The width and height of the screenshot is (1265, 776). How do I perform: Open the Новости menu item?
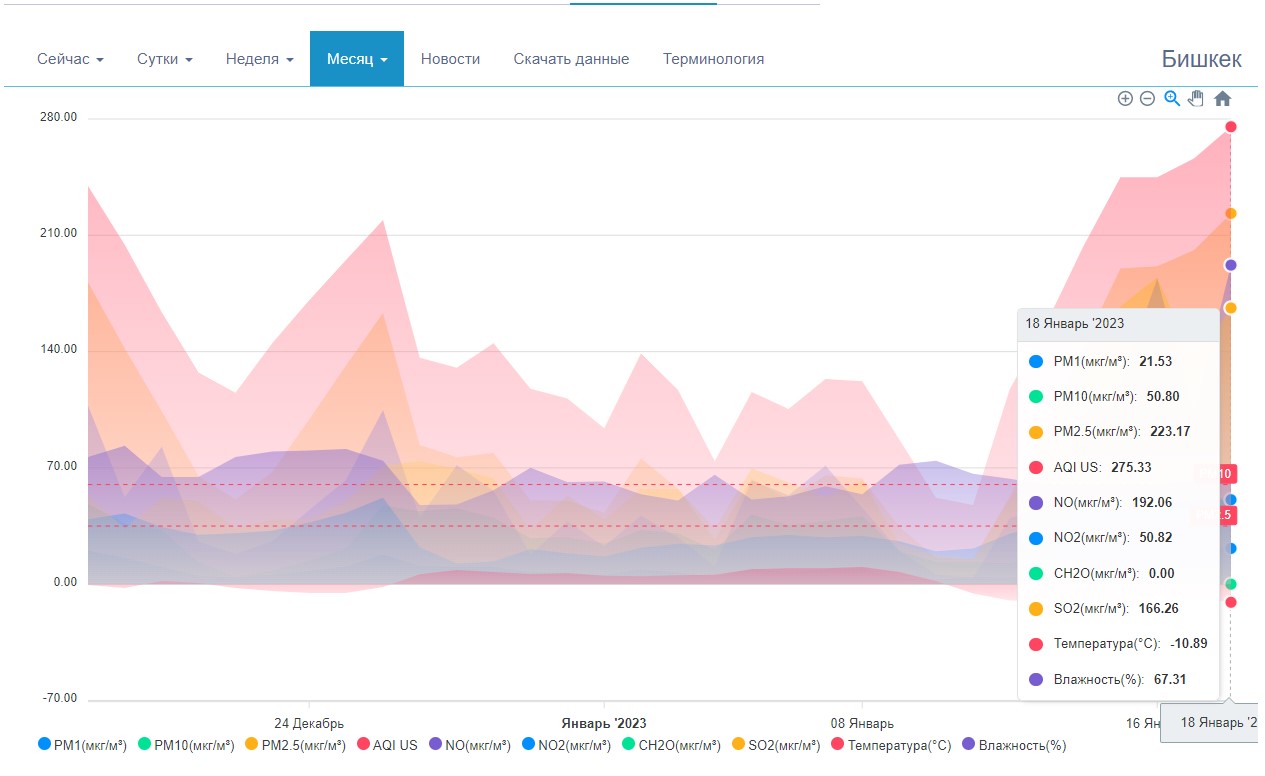450,59
